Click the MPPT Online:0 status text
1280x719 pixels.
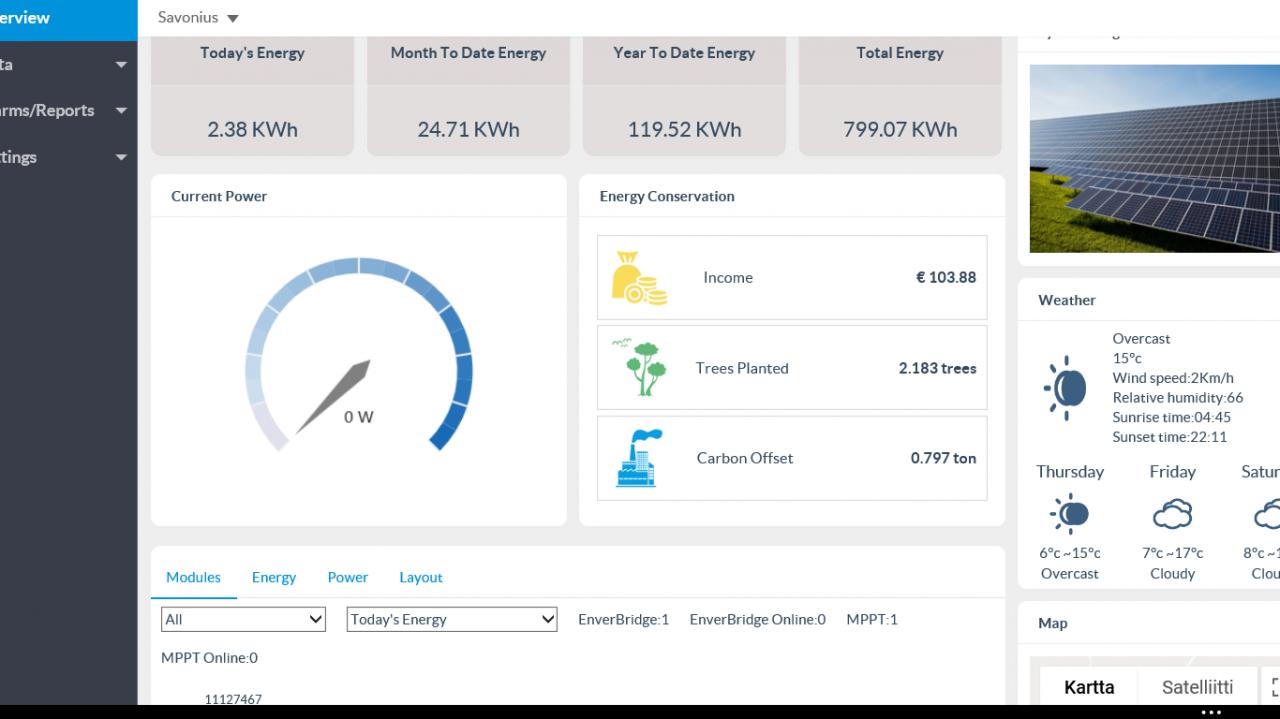click(x=209, y=657)
